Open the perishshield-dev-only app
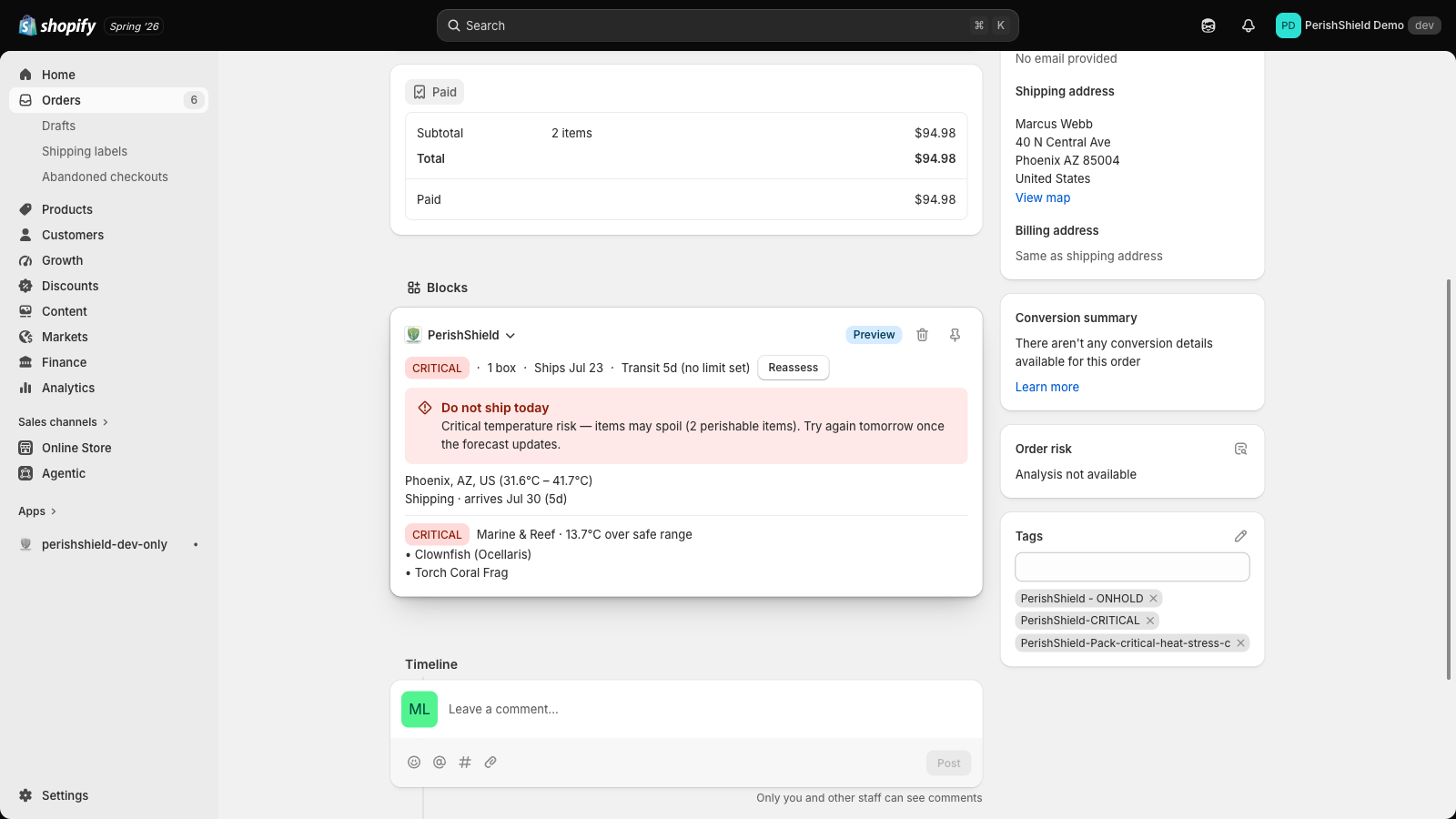 click(105, 544)
